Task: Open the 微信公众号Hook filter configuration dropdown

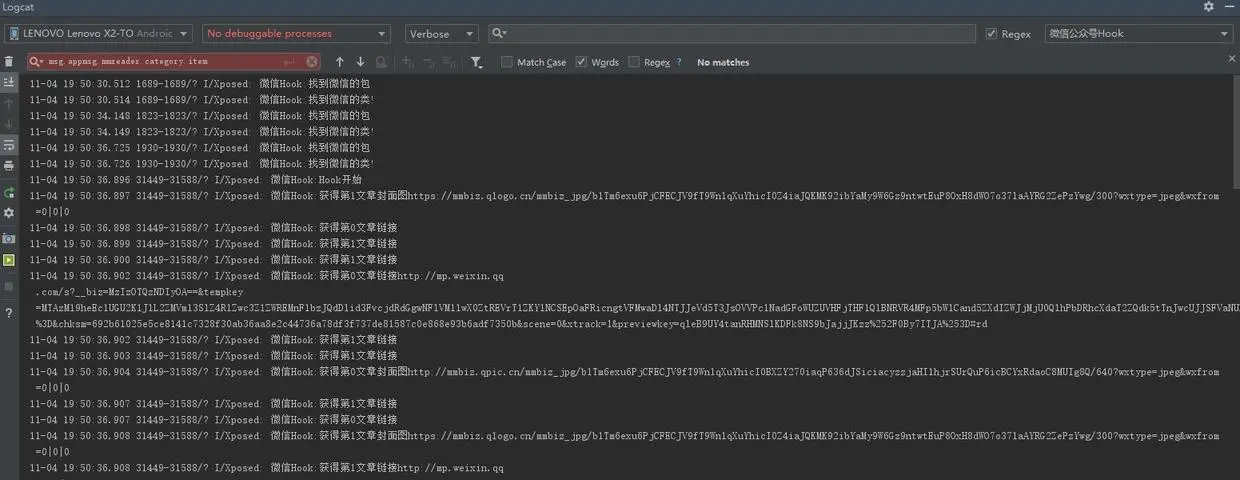Action: click(x=1139, y=34)
